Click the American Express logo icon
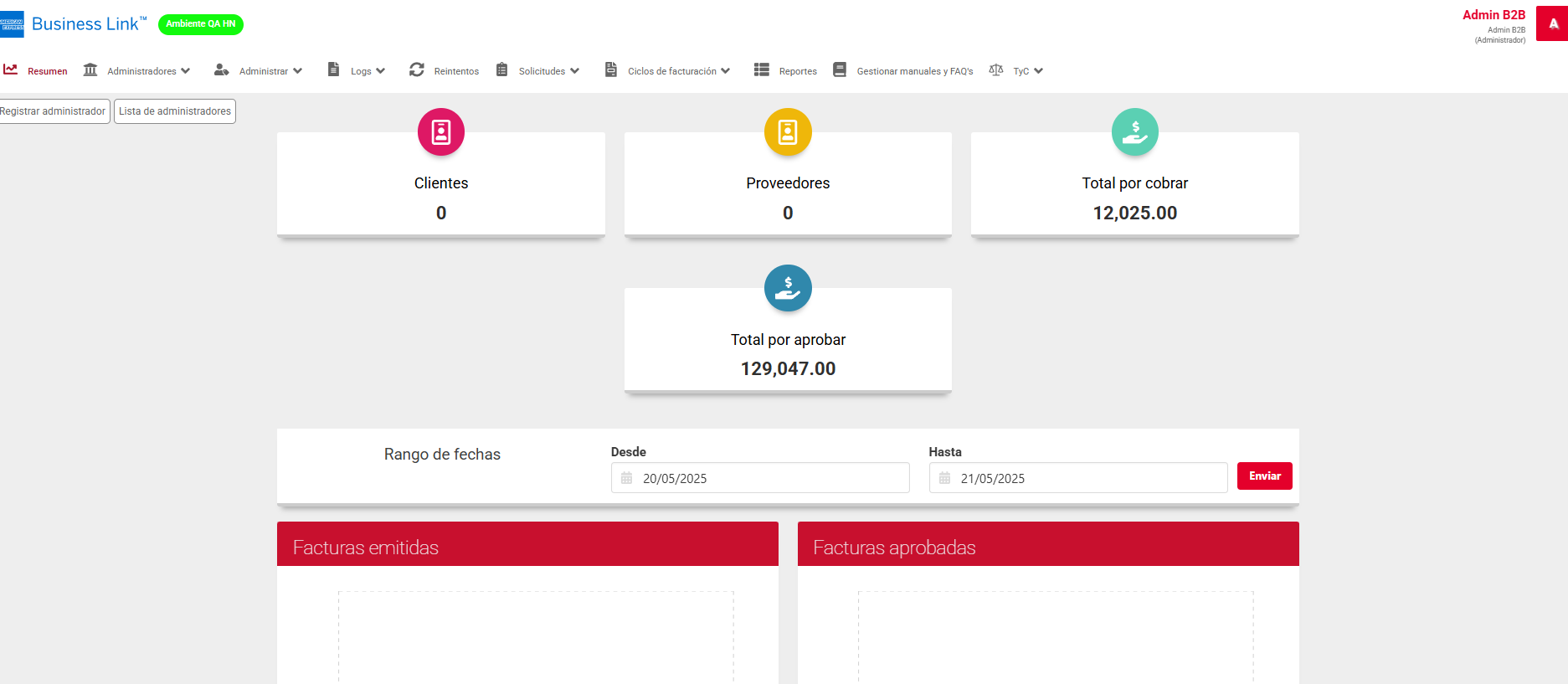Screen dimensions: 1568x684 12,24
